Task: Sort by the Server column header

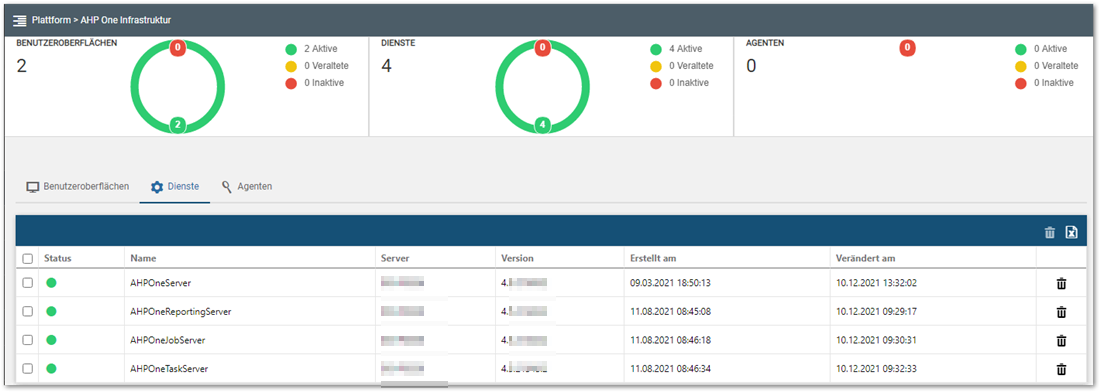Action: point(394,259)
